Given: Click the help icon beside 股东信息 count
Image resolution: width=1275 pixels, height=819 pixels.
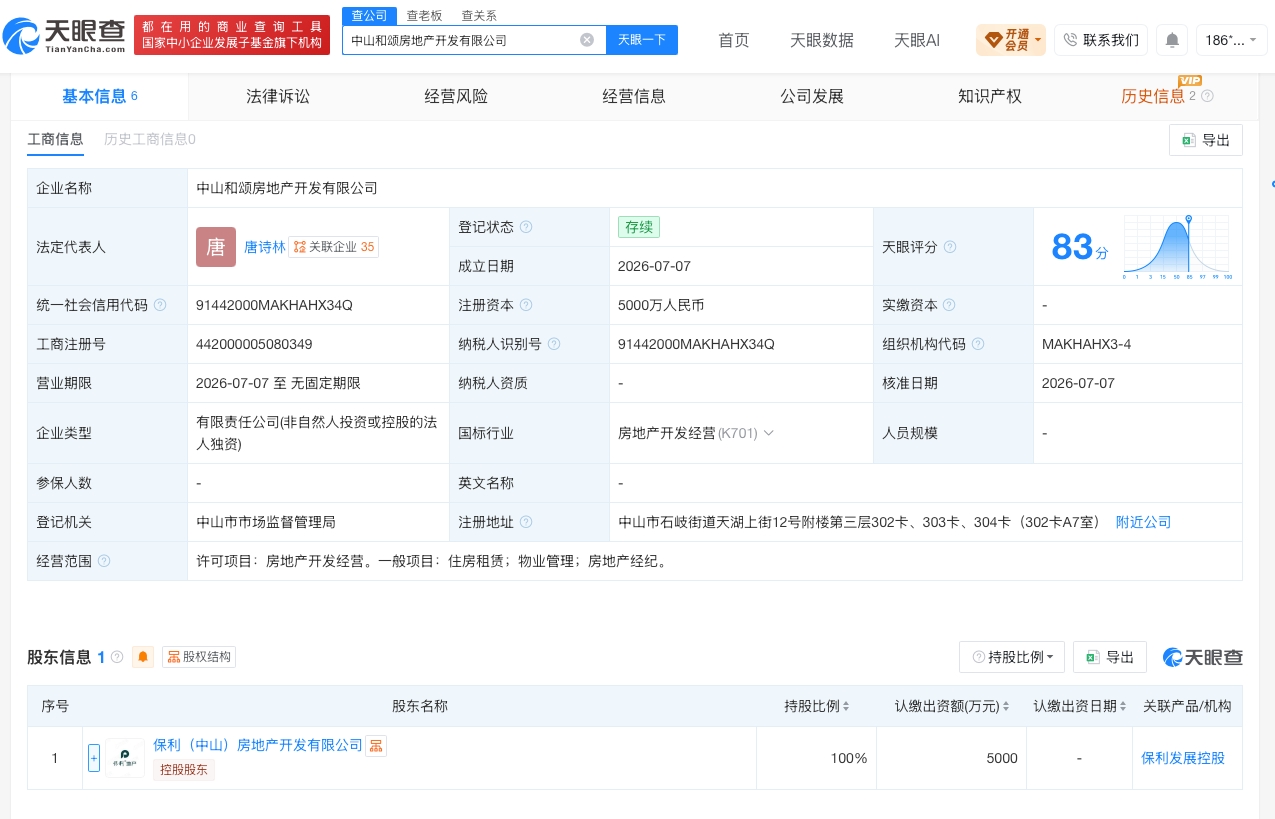Looking at the screenshot, I should click(x=117, y=657).
